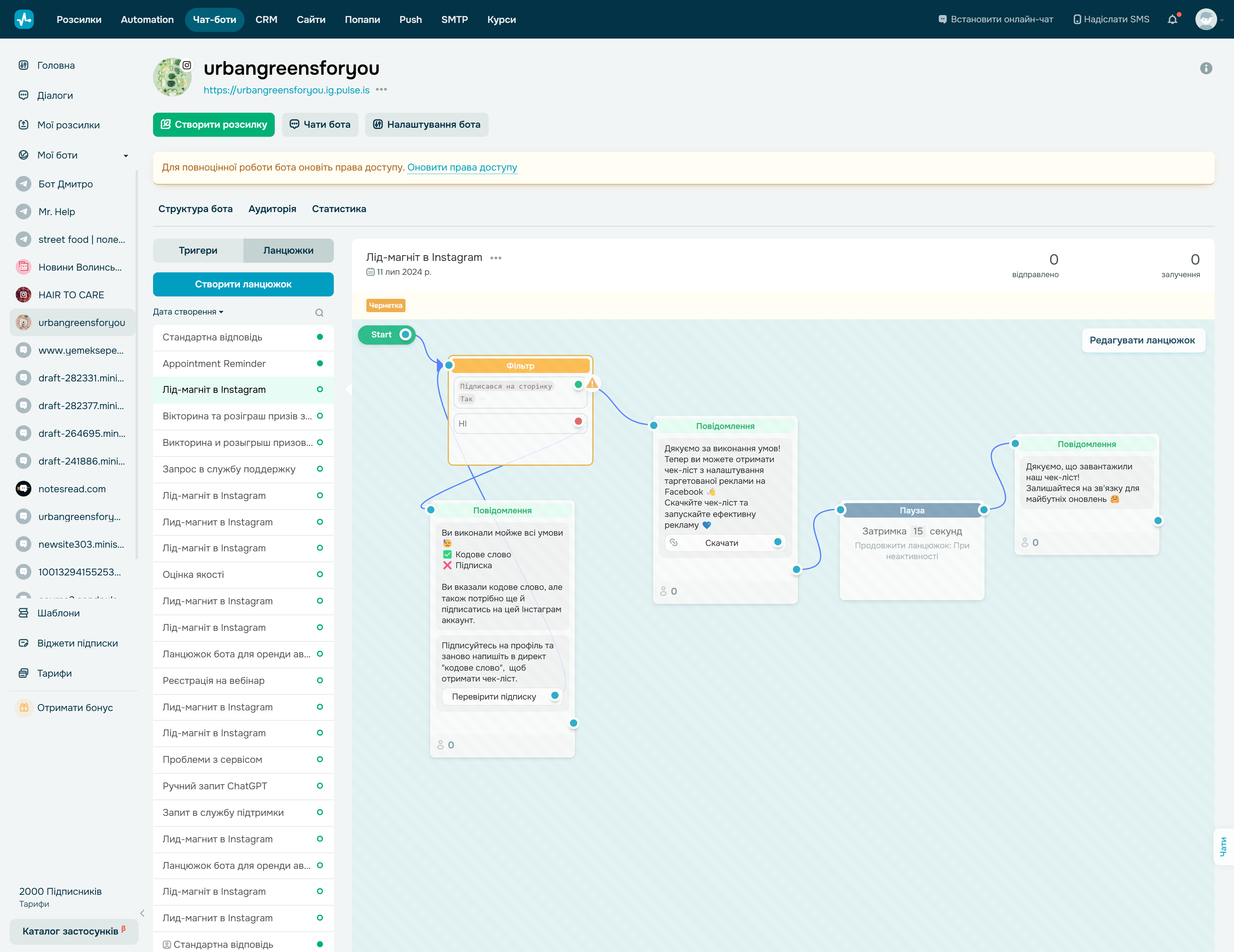Open the urbangreensforyou.ig.pulse.is link
Image resolution: width=1234 pixels, height=952 pixels.
(287, 90)
